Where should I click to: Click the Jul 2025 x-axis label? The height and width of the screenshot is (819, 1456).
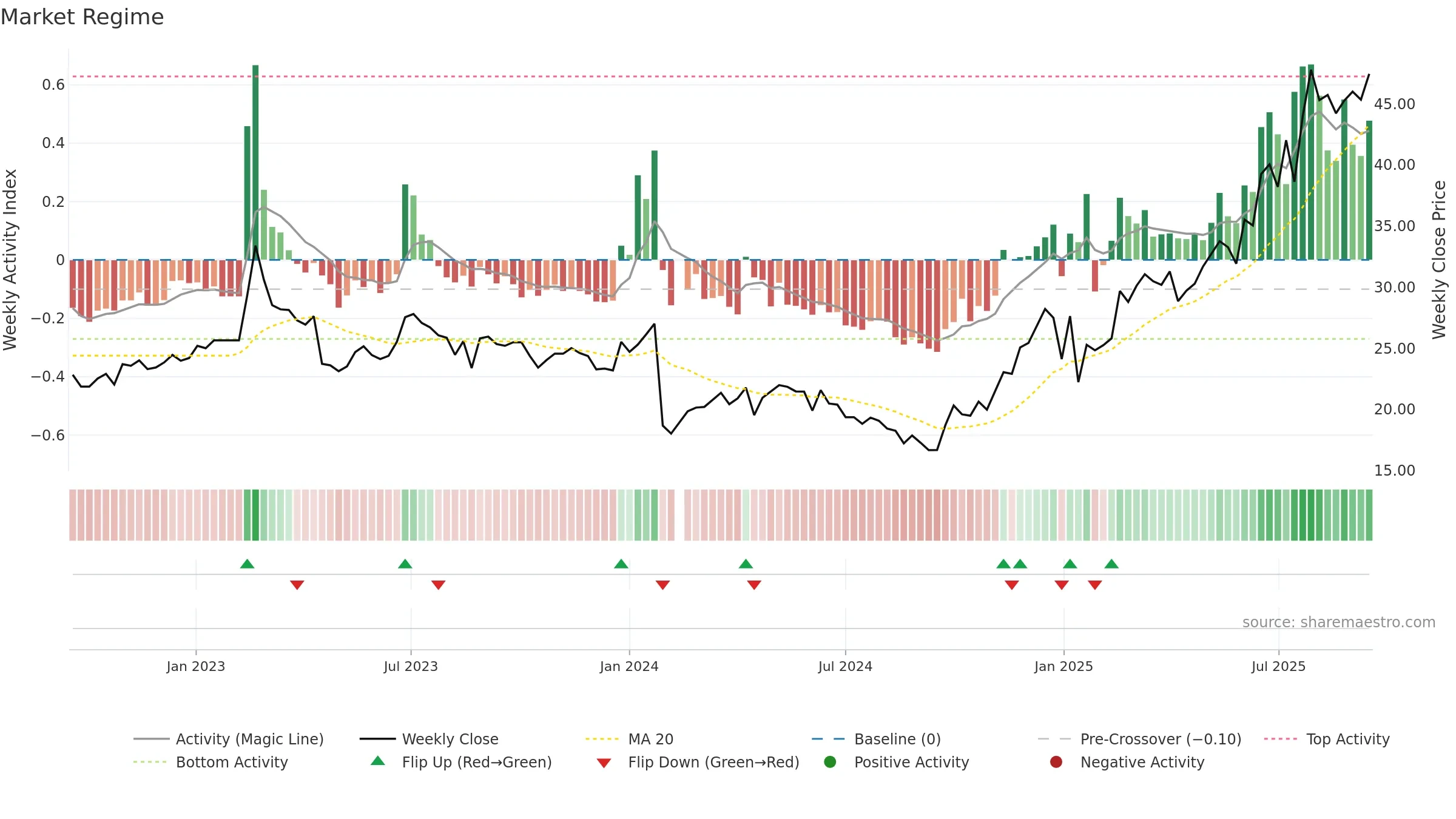pos(1278,666)
